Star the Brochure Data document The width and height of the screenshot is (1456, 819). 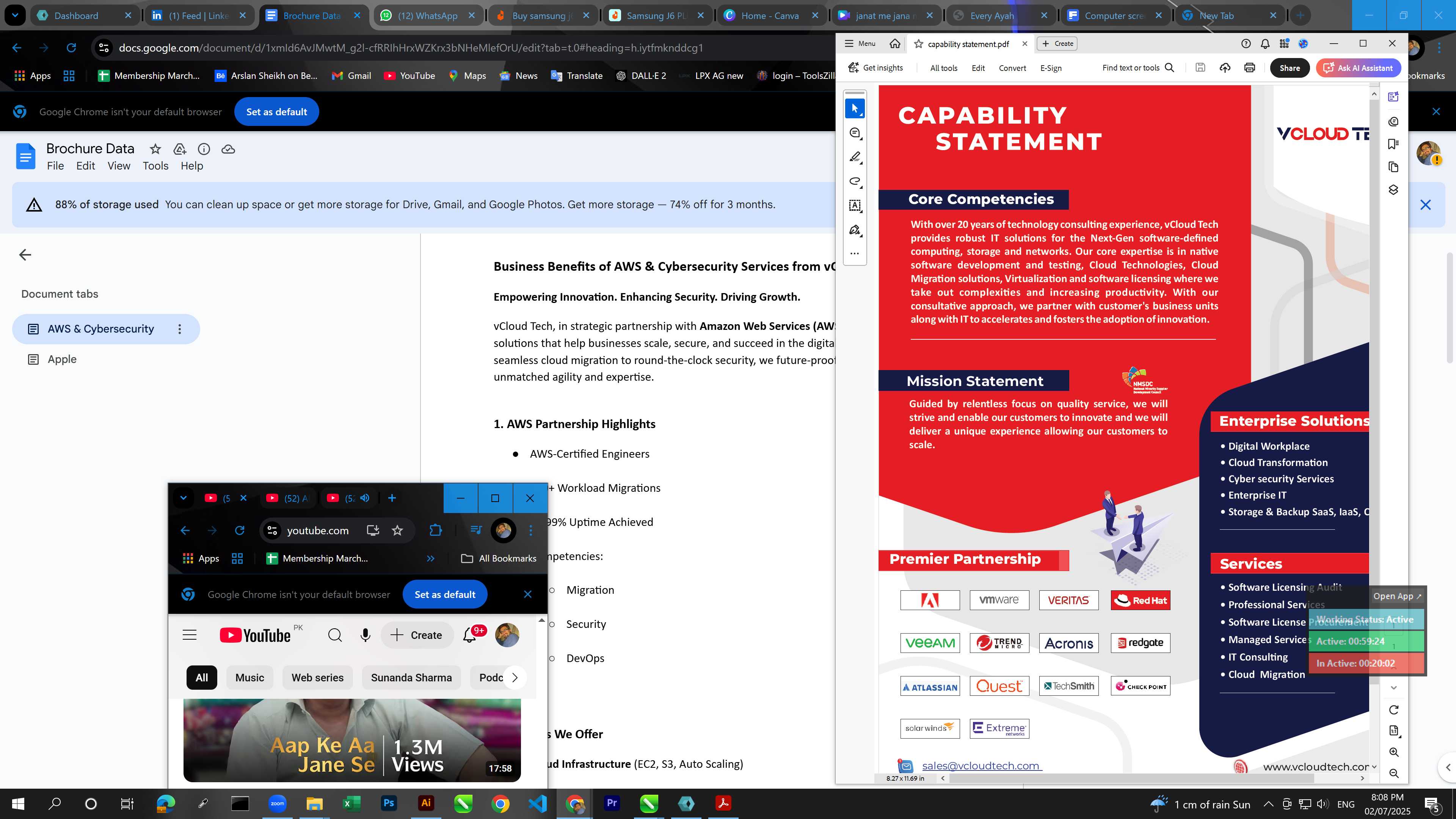155,149
